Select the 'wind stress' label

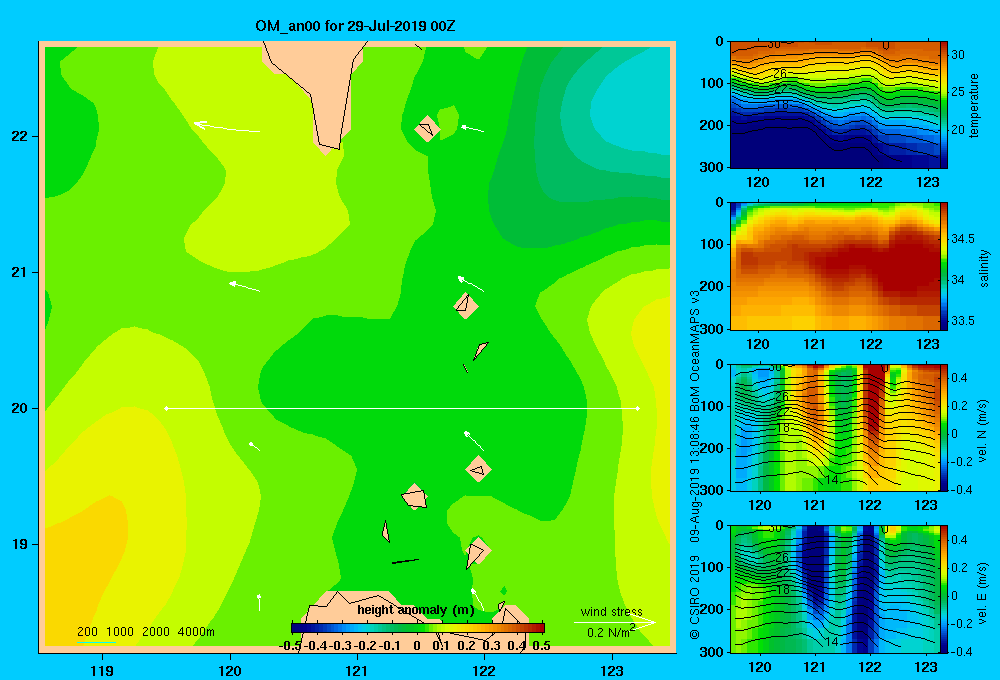[611, 611]
